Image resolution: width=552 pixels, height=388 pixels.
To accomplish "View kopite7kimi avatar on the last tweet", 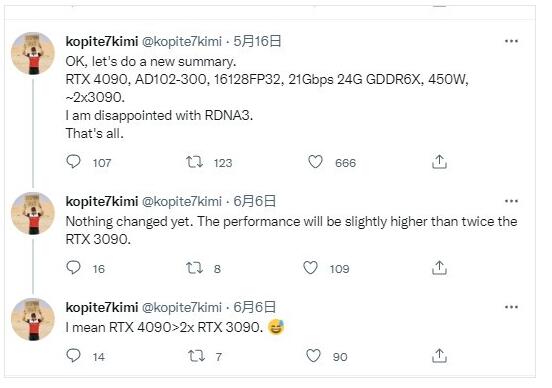I will click(33, 319).
